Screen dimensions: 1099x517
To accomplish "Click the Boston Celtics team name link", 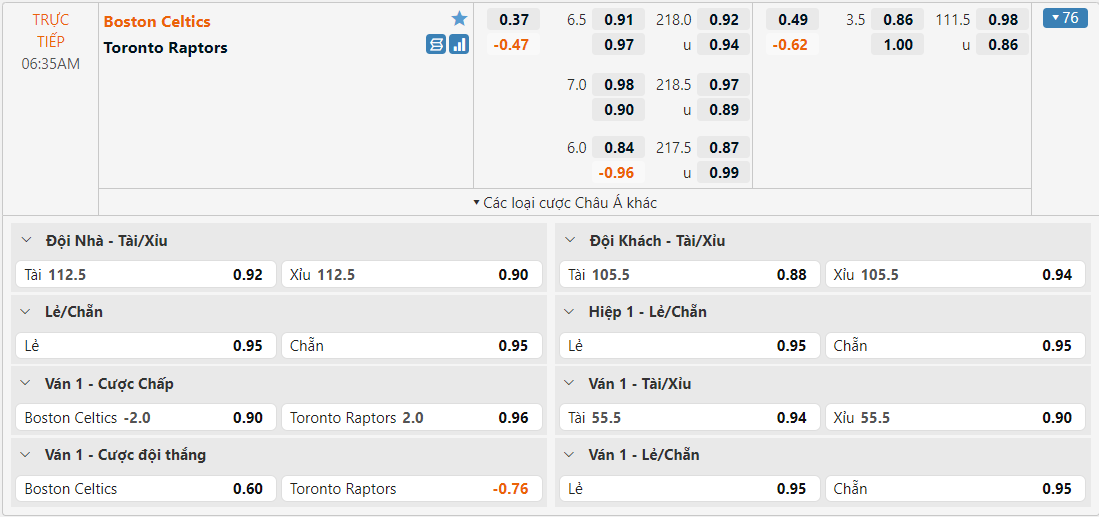I will (x=157, y=21).
